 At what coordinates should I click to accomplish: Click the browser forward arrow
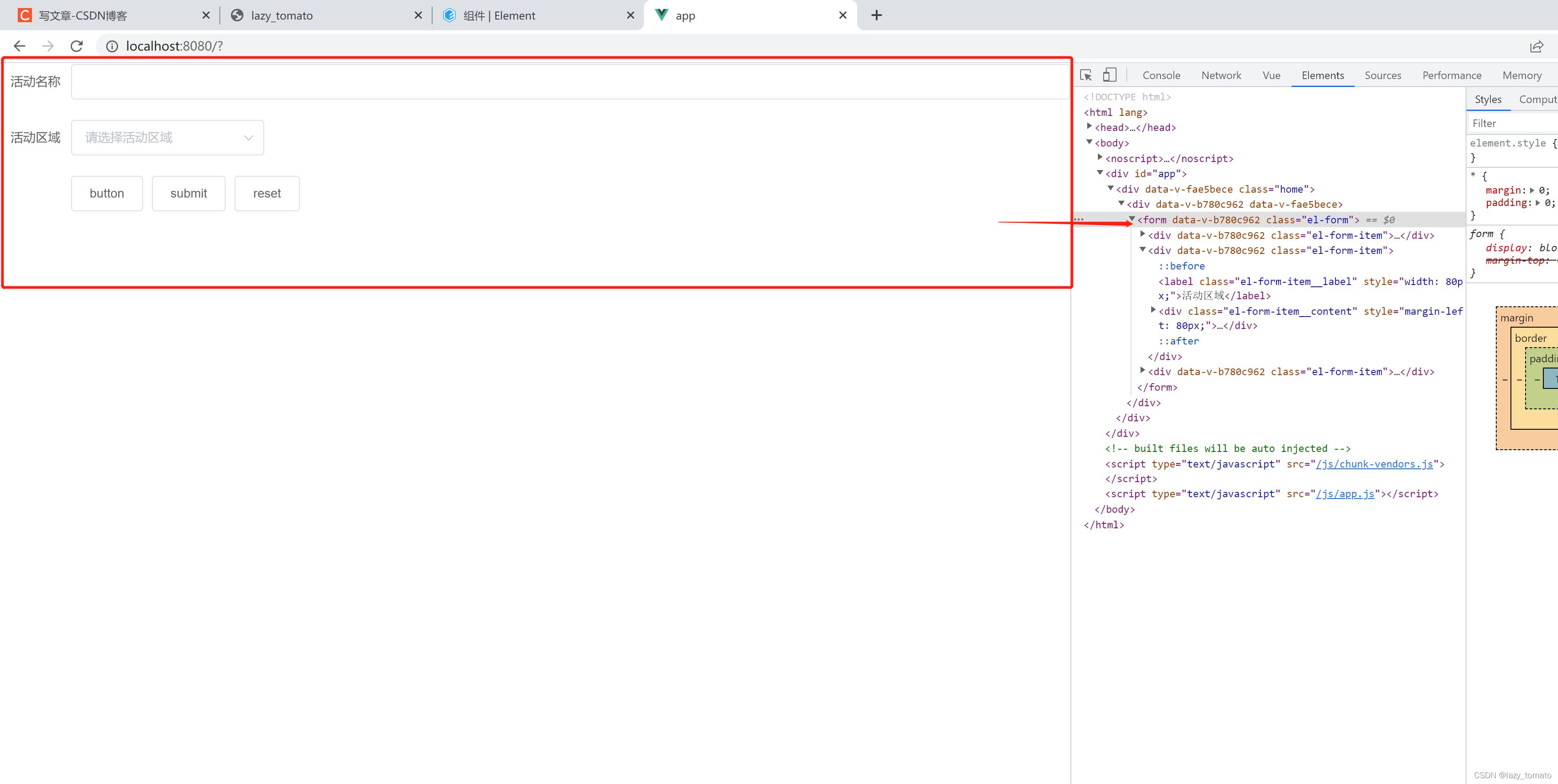tap(48, 46)
